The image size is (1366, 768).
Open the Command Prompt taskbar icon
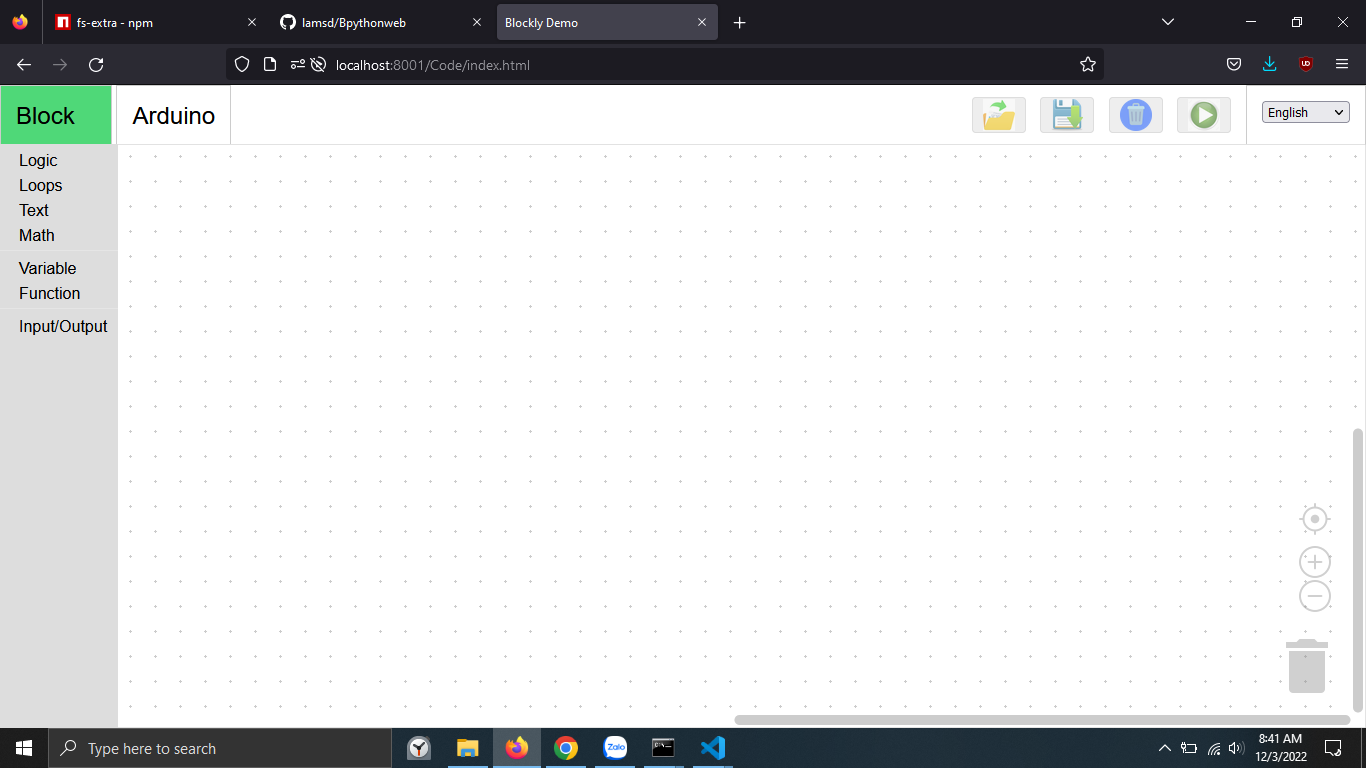pos(663,748)
